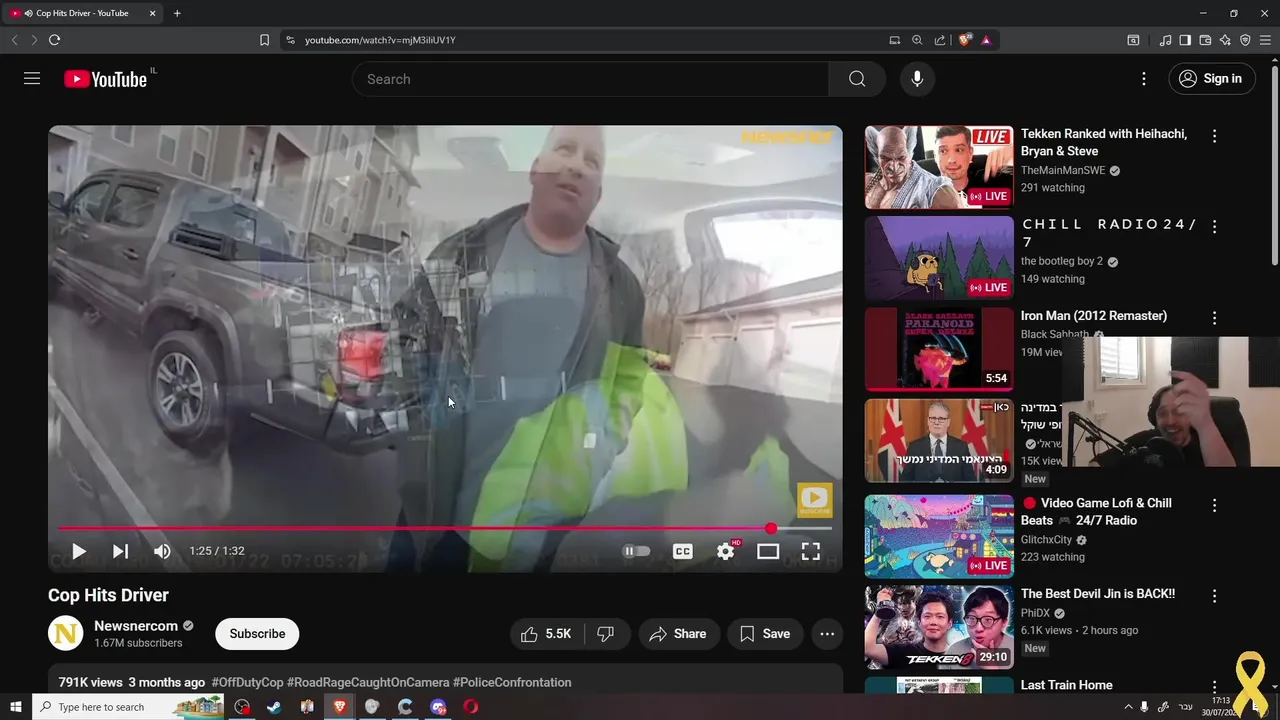Play the video with play button

(x=78, y=551)
